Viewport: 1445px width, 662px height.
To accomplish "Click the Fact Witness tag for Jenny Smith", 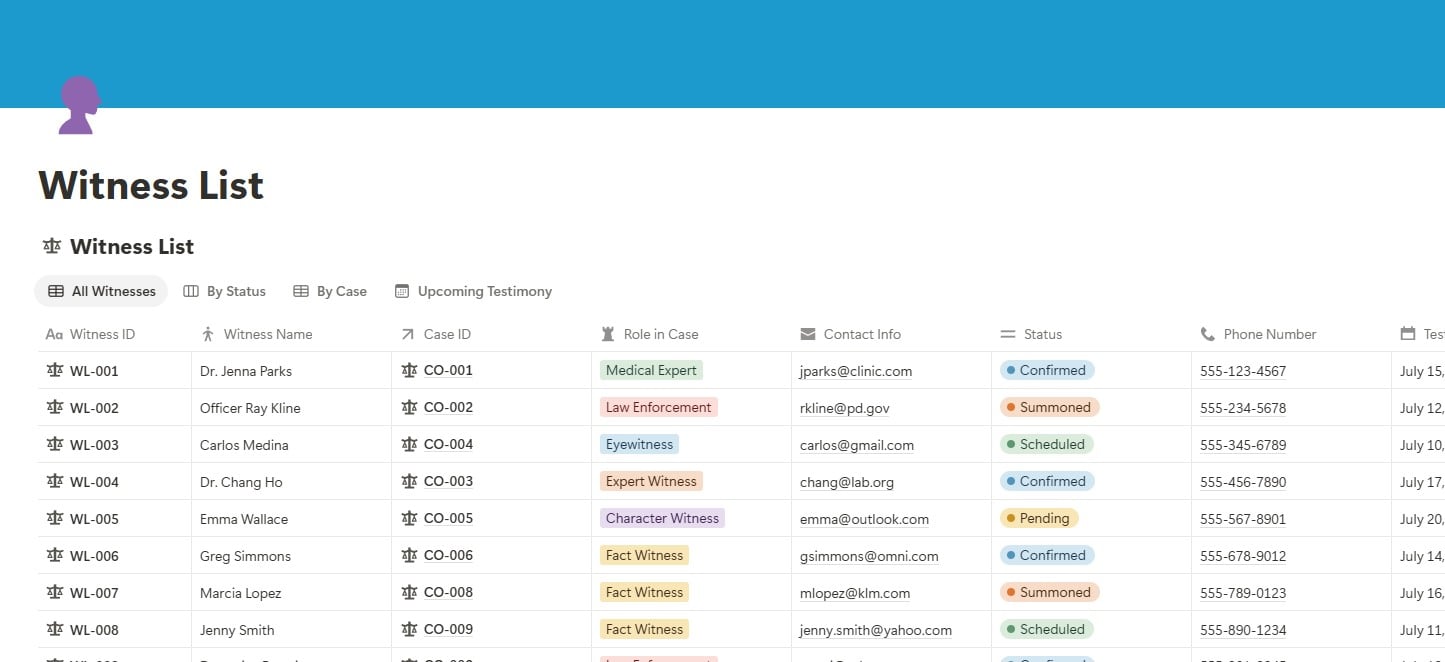I will [x=644, y=629].
